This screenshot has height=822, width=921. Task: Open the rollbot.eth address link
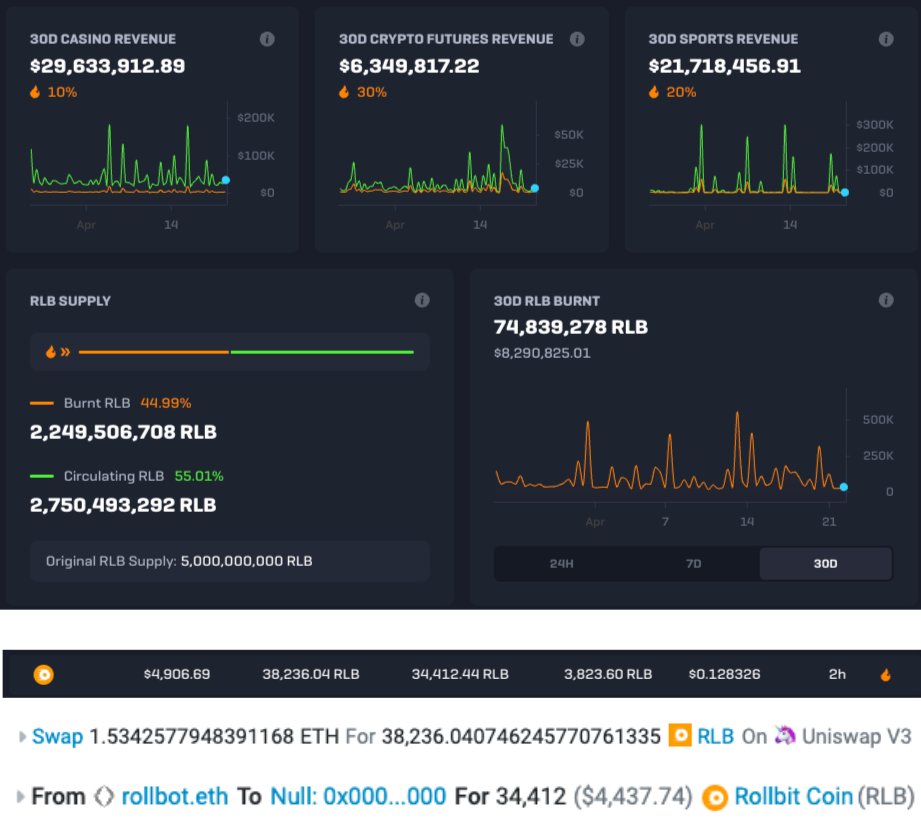point(174,797)
